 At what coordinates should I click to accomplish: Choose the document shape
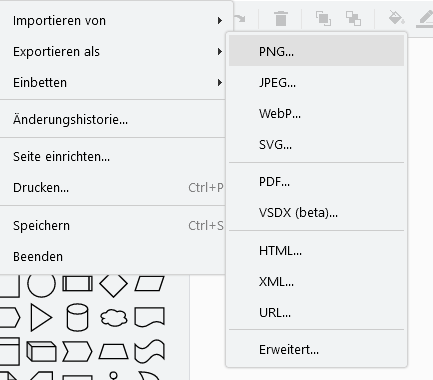pyautogui.click(x=149, y=317)
